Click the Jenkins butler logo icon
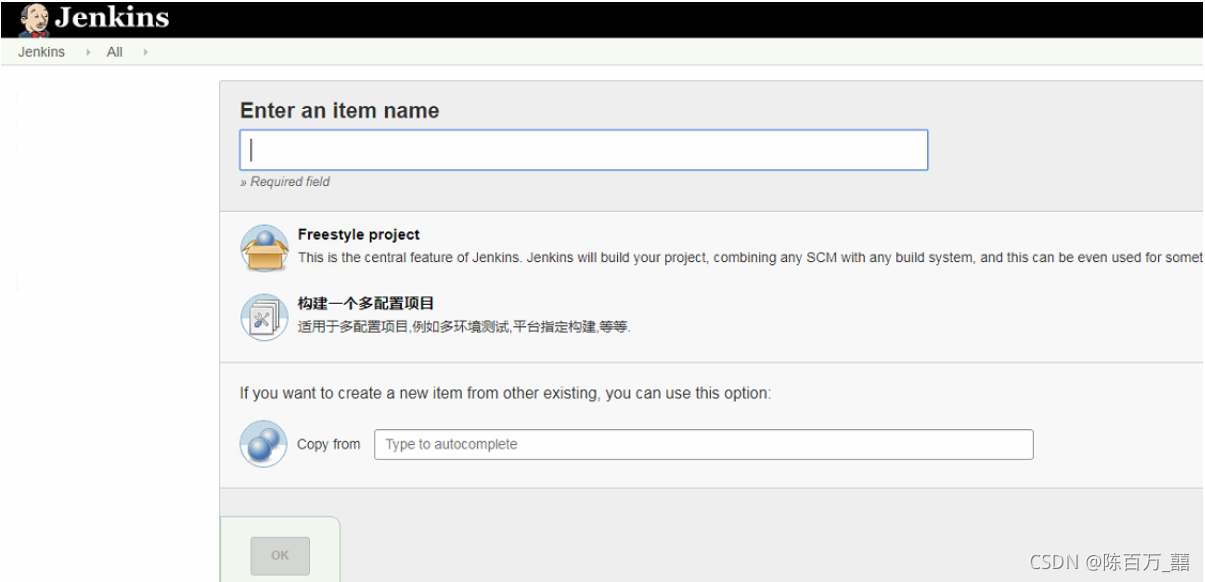The image size is (1205, 582). point(34,19)
